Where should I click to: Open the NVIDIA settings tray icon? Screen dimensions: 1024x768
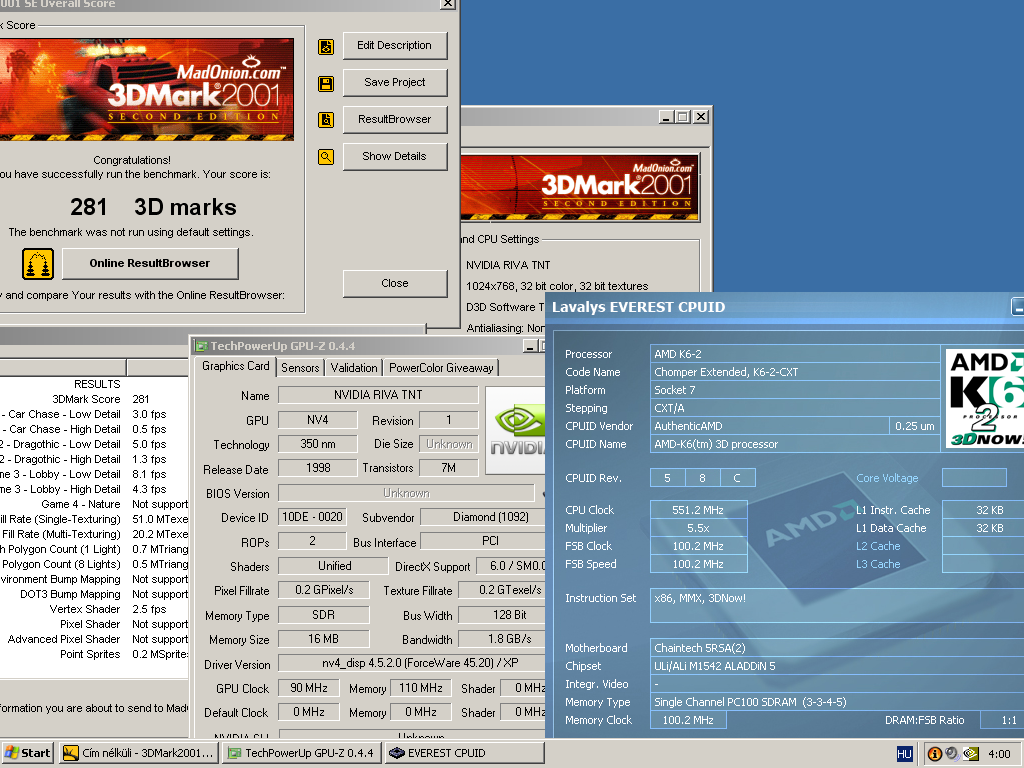pyautogui.click(x=971, y=754)
